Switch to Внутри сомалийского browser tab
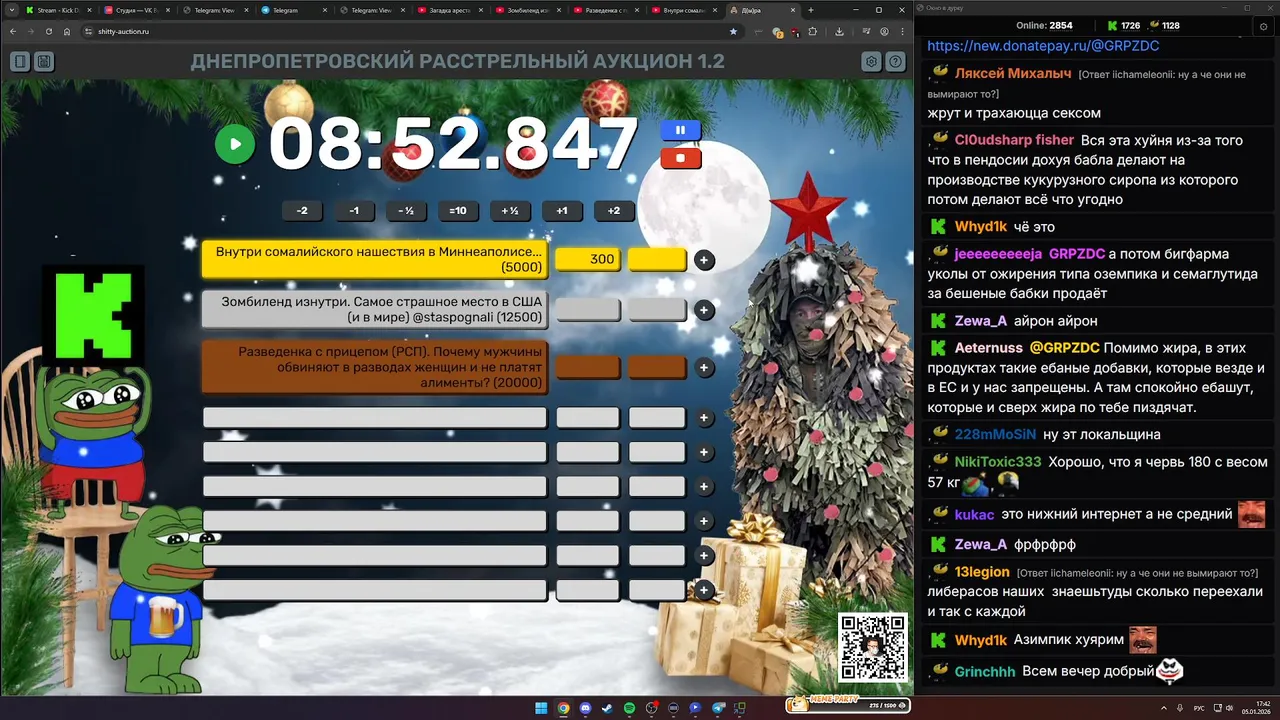Viewport: 1280px width, 720px height. 686,10
